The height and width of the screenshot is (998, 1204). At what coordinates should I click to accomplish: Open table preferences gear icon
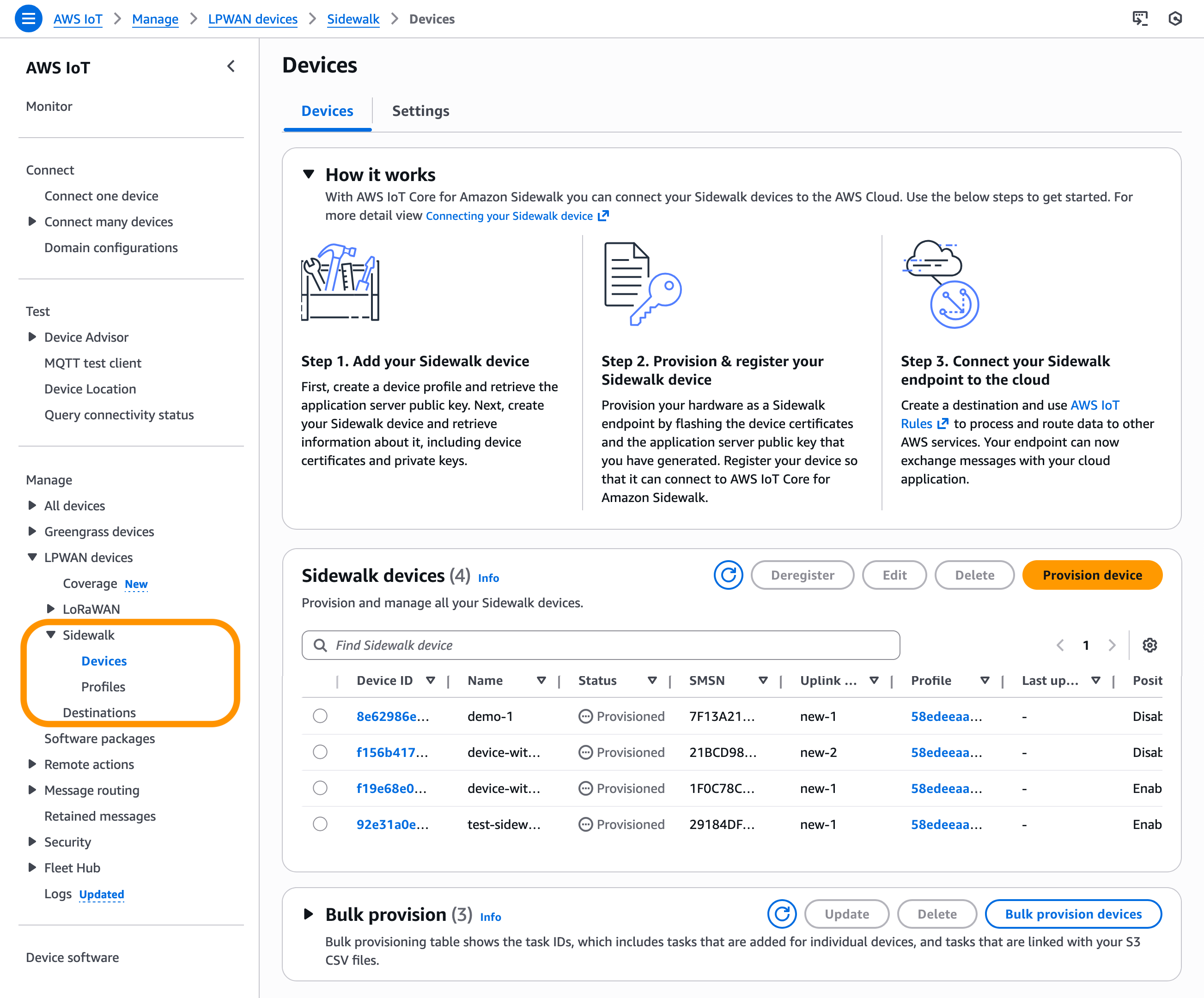1149,645
